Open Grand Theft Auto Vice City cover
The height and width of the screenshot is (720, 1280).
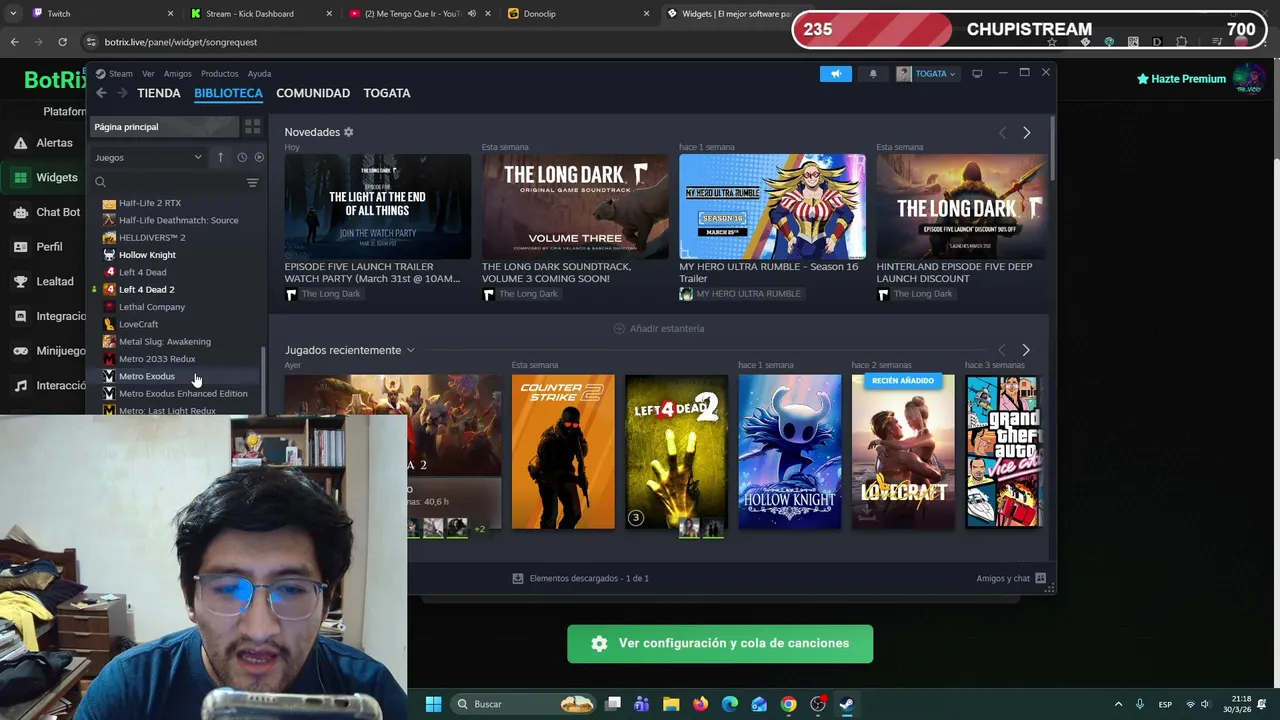[x=1004, y=452]
